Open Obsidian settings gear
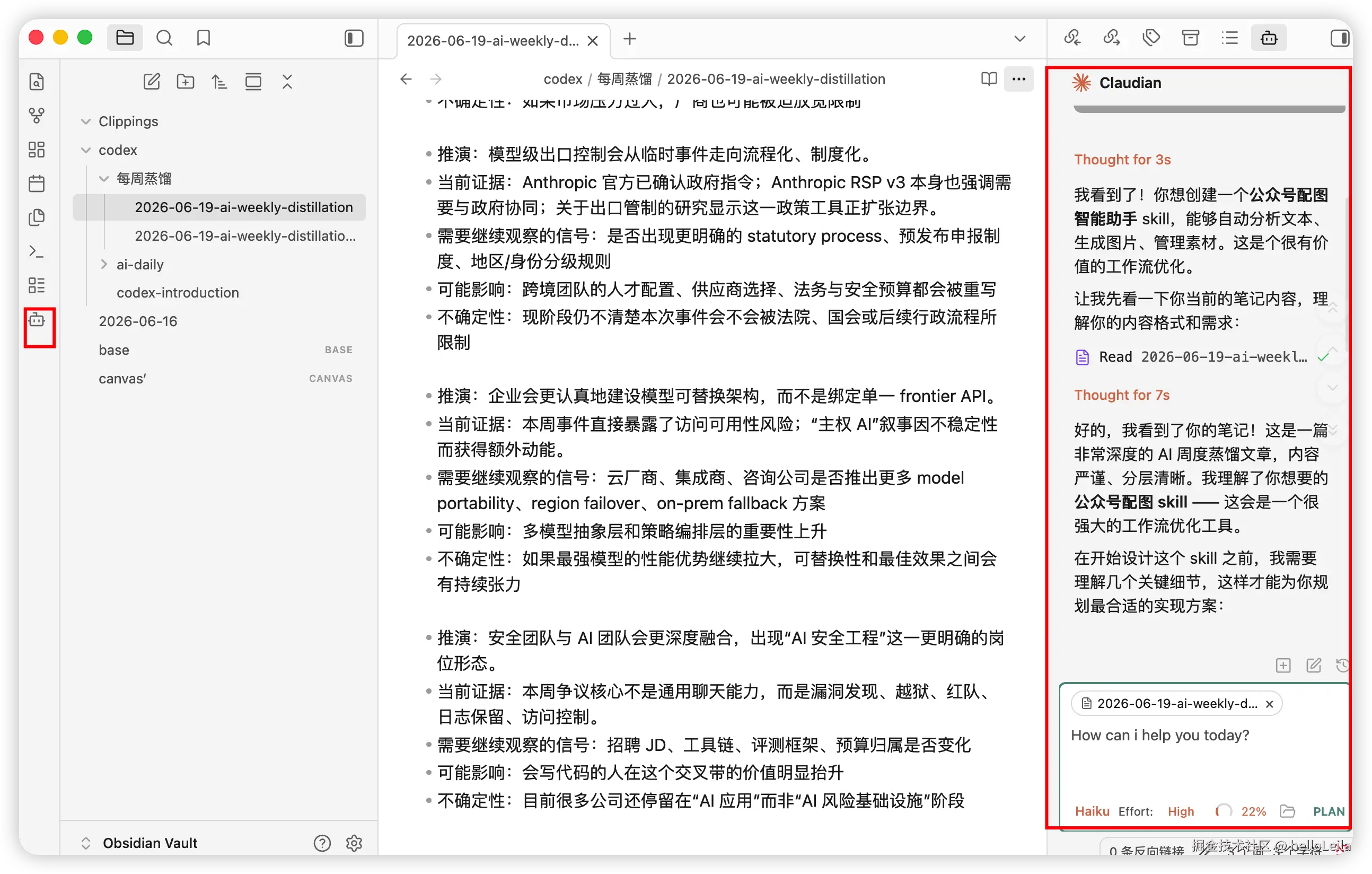This screenshot has width=1372, height=874. coord(354,843)
